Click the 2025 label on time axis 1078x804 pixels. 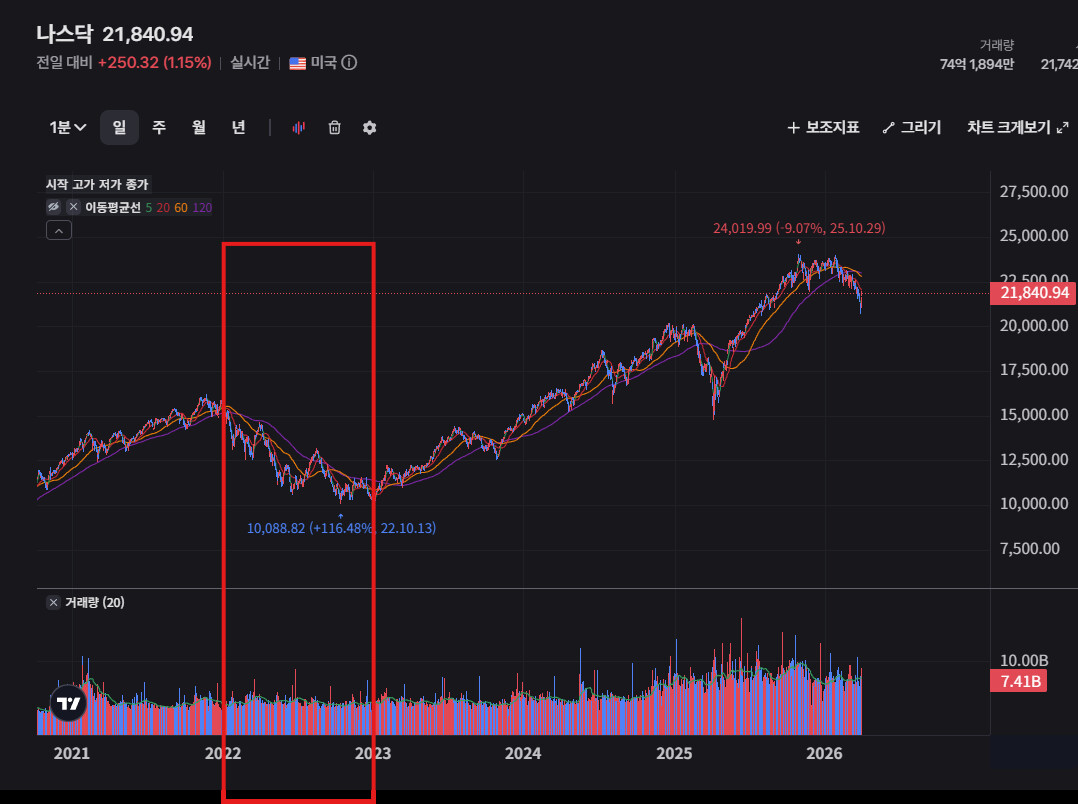click(x=674, y=754)
